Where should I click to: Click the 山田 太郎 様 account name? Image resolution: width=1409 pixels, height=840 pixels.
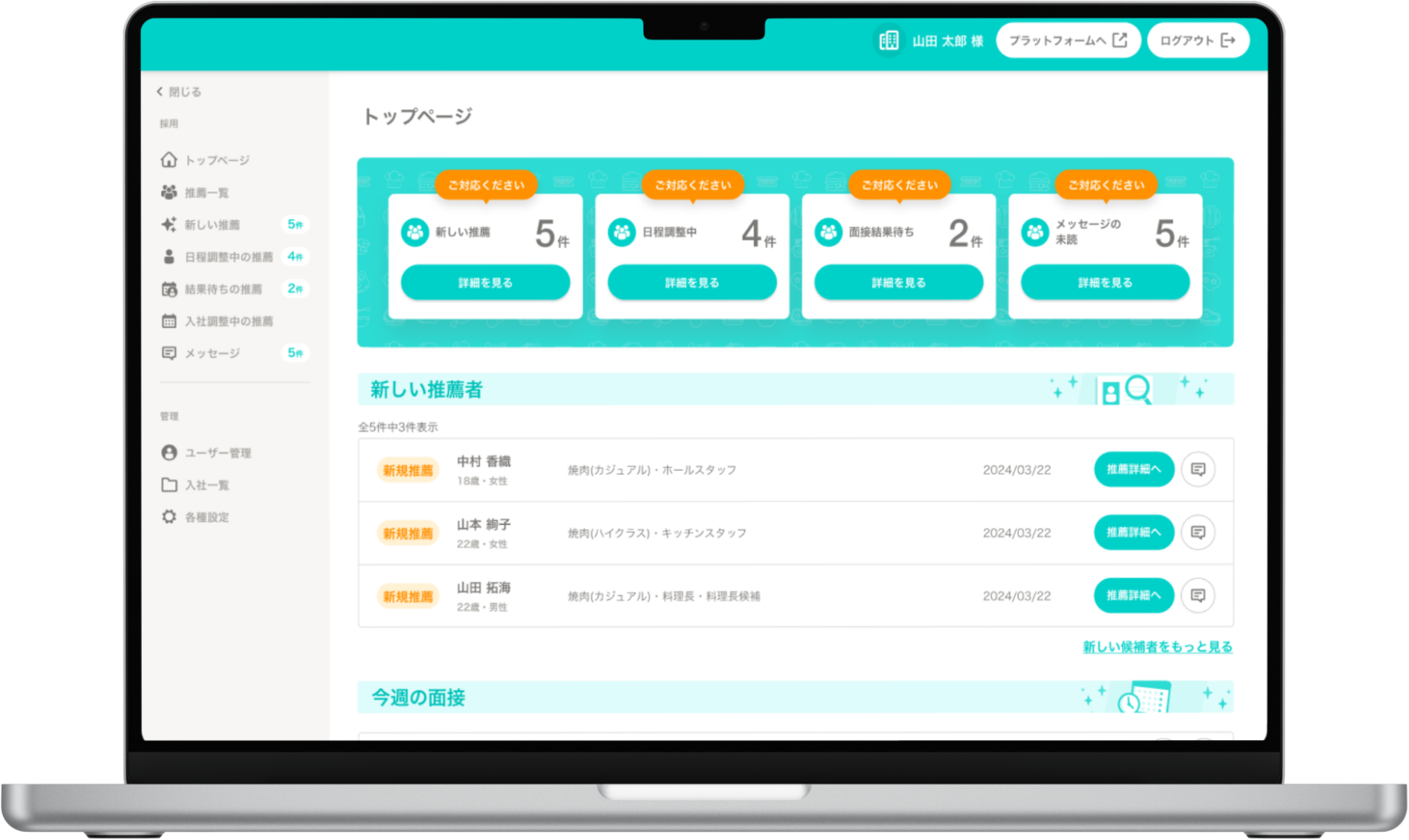tap(947, 41)
